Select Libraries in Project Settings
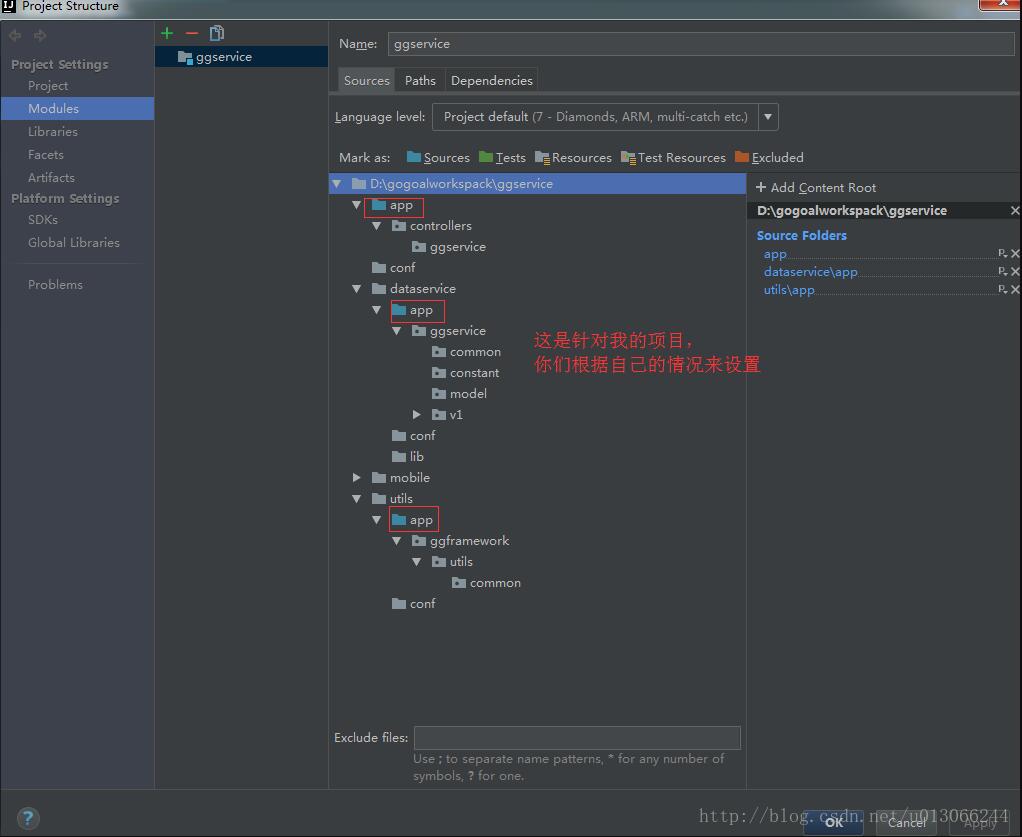The height and width of the screenshot is (837, 1022). click(53, 131)
